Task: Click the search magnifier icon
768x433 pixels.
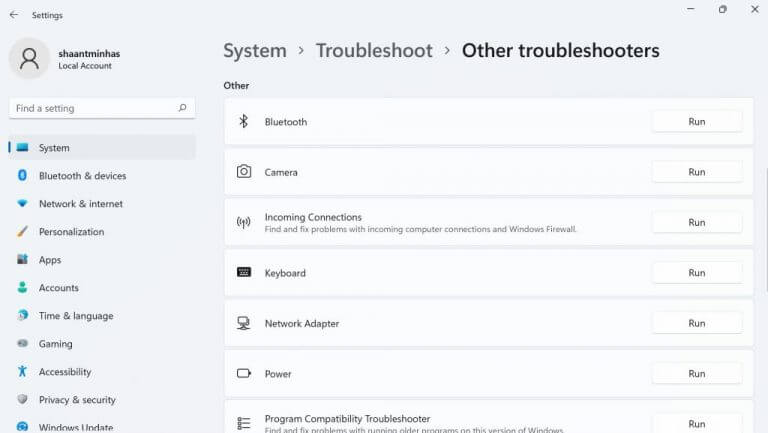Action: pyautogui.click(x=182, y=108)
